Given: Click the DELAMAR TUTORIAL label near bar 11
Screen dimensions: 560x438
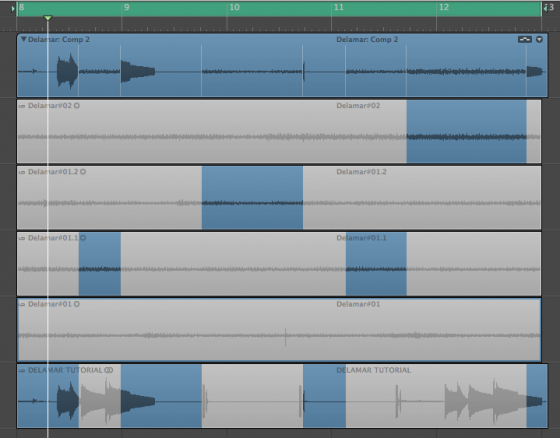Looking at the screenshot, I should click(x=373, y=370).
